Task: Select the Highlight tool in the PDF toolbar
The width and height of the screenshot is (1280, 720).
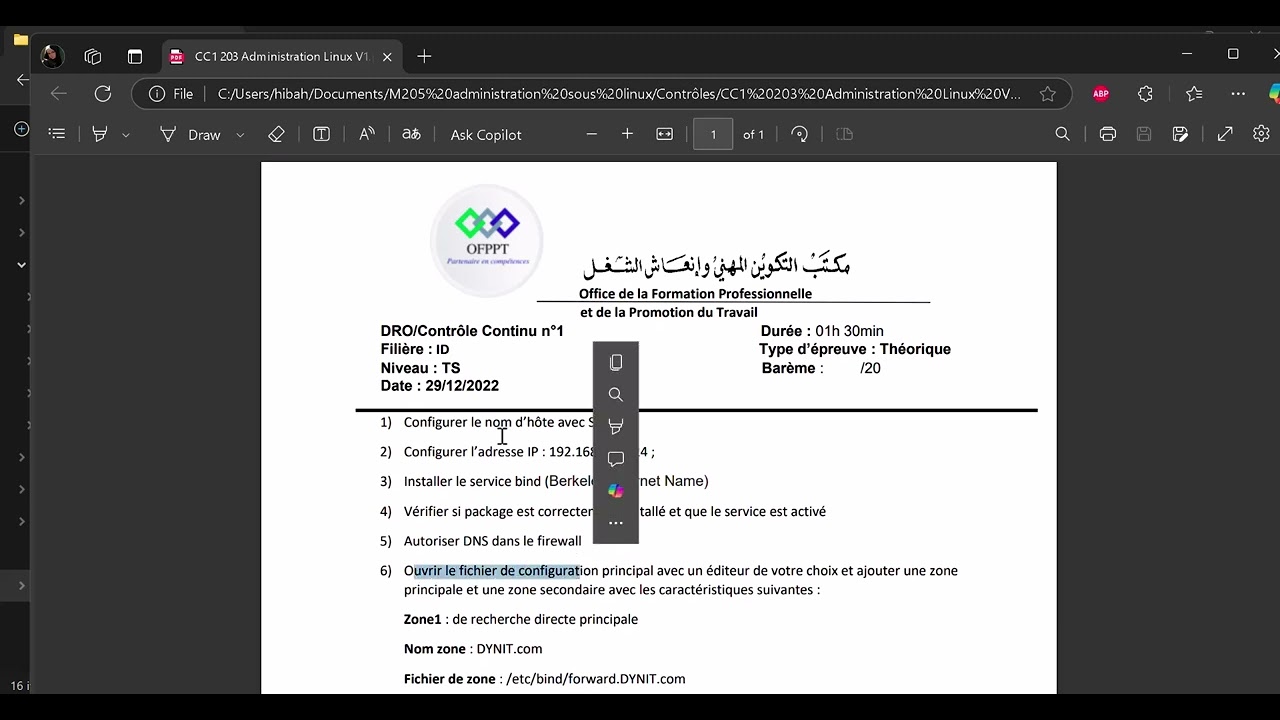Action: (100, 134)
